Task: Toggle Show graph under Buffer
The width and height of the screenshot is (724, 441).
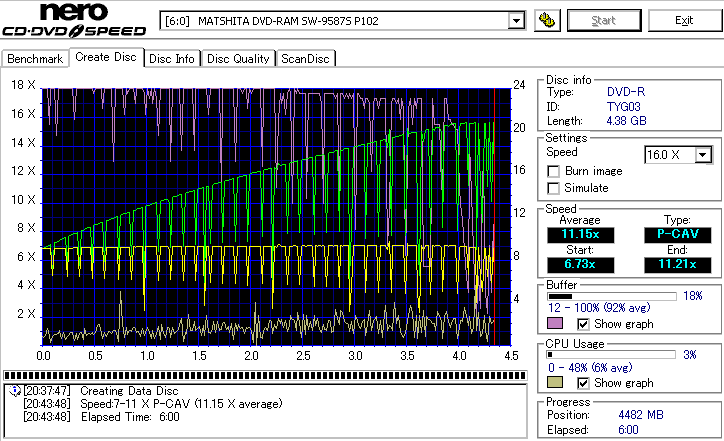Action: (x=584, y=324)
